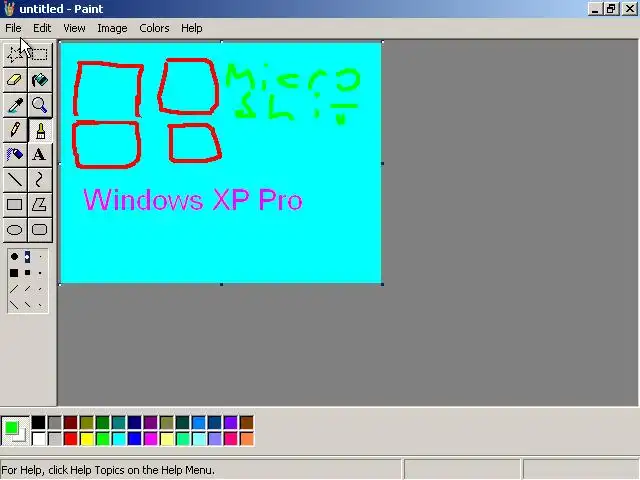The width and height of the screenshot is (640, 480).
Task: Select the Curve tool
Action: 40,180
